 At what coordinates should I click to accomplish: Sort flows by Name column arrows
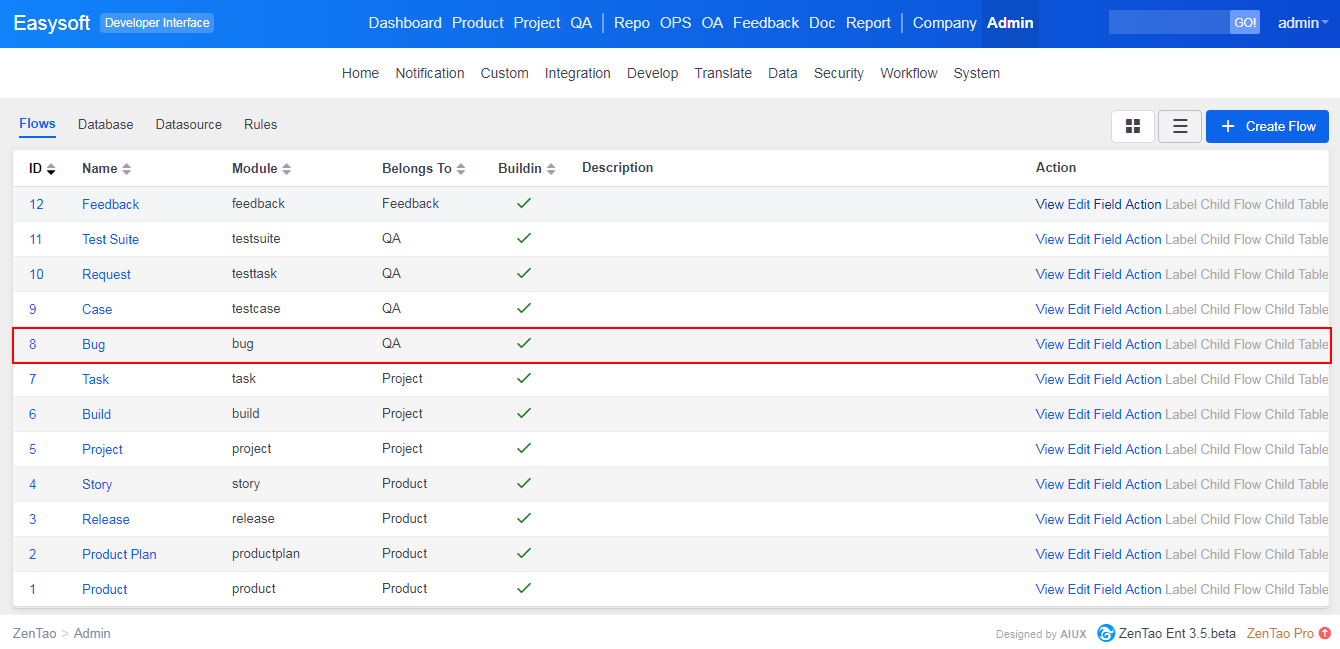point(126,169)
